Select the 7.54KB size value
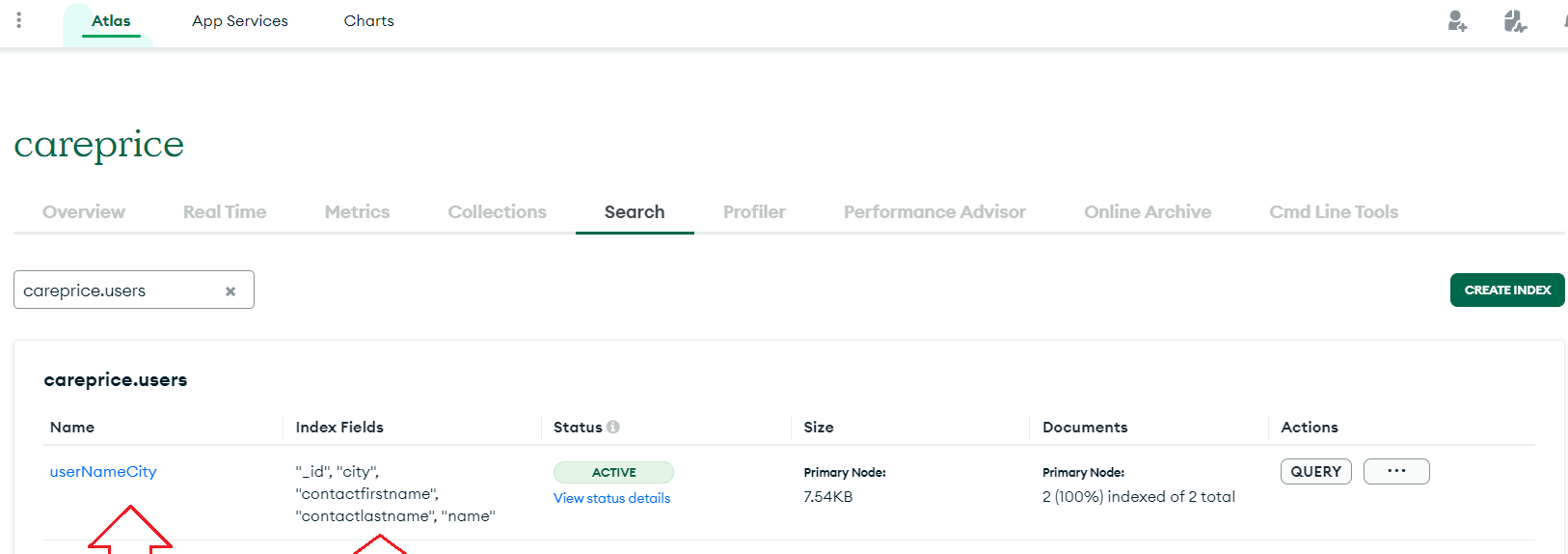The width and height of the screenshot is (1568, 554). click(x=828, y=497)
